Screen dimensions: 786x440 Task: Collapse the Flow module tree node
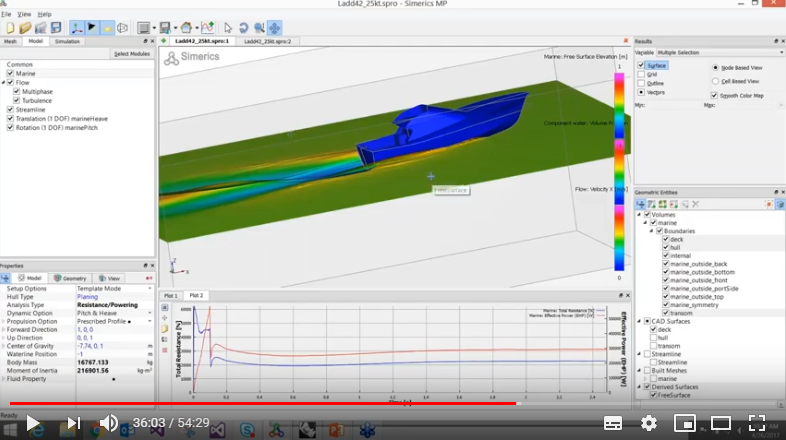pyautogui.click(x=4, y=82)
